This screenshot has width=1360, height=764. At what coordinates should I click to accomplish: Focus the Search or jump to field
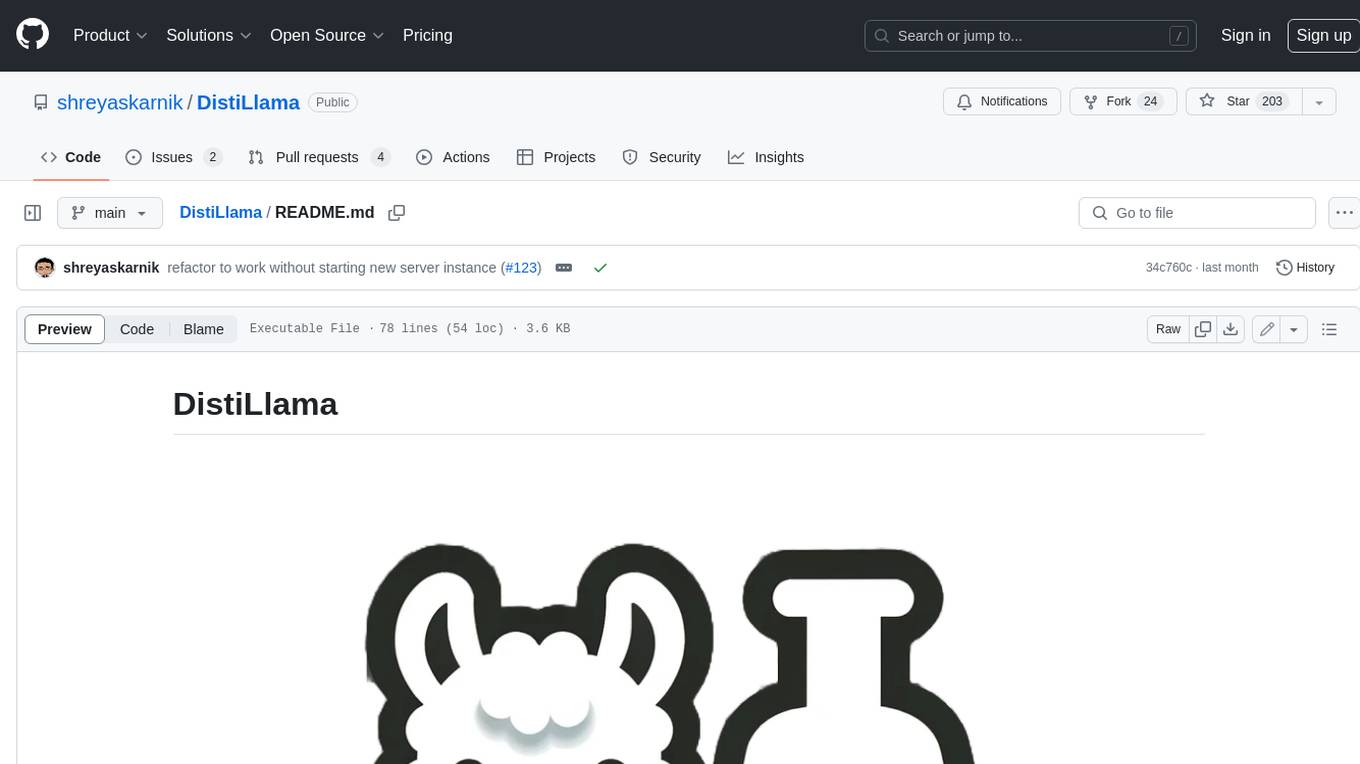click(x=1032, y=36)
